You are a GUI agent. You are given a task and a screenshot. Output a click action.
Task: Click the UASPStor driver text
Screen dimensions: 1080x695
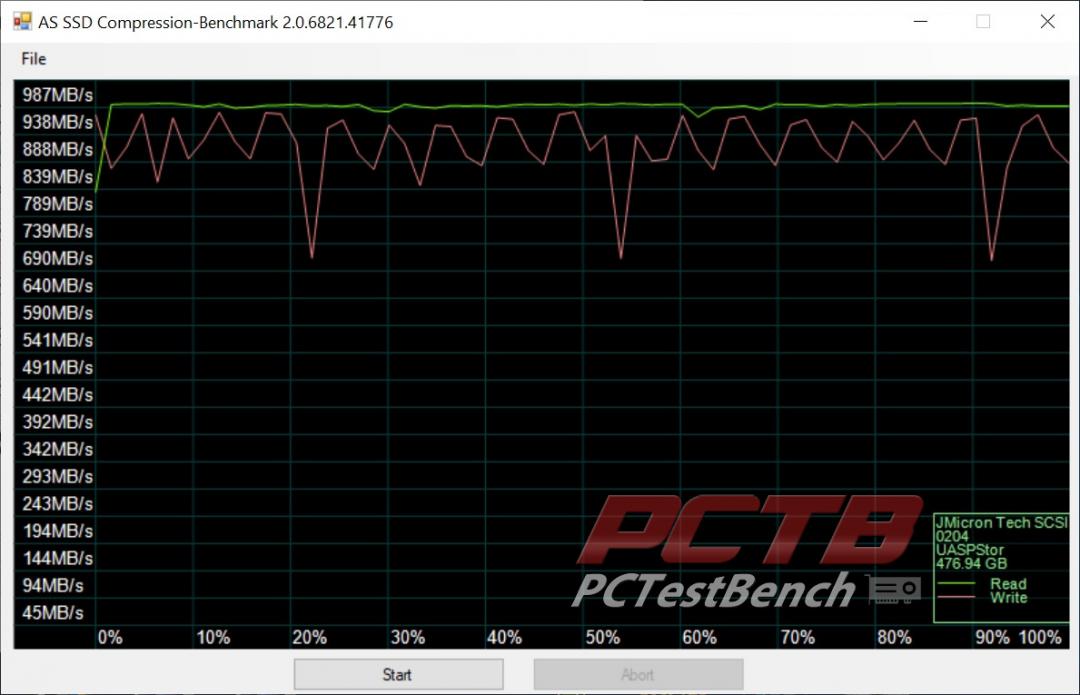(970, 550)
